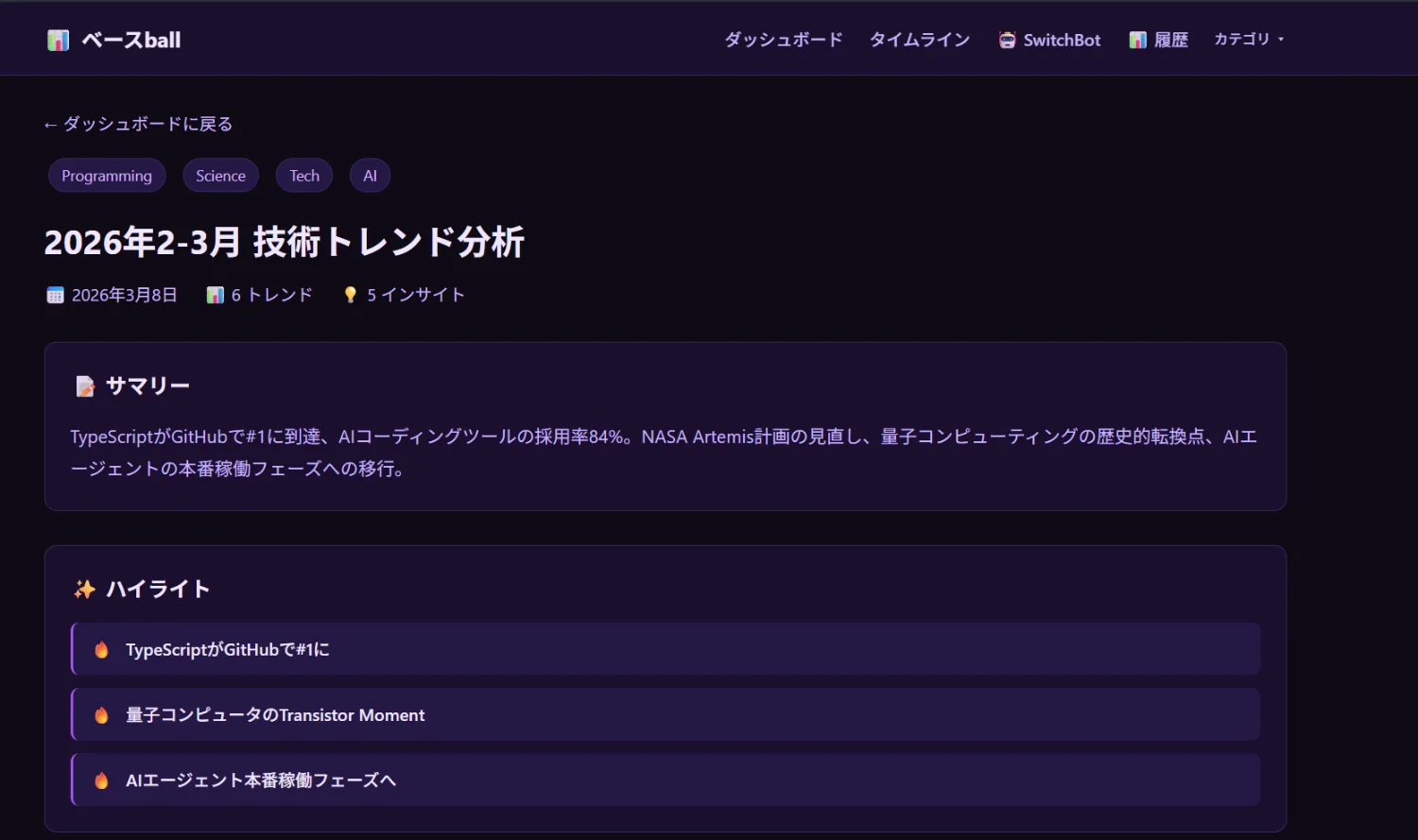
Task: Click the 履歴 chart icon in navbar
Action: (x=1138, y=40)
